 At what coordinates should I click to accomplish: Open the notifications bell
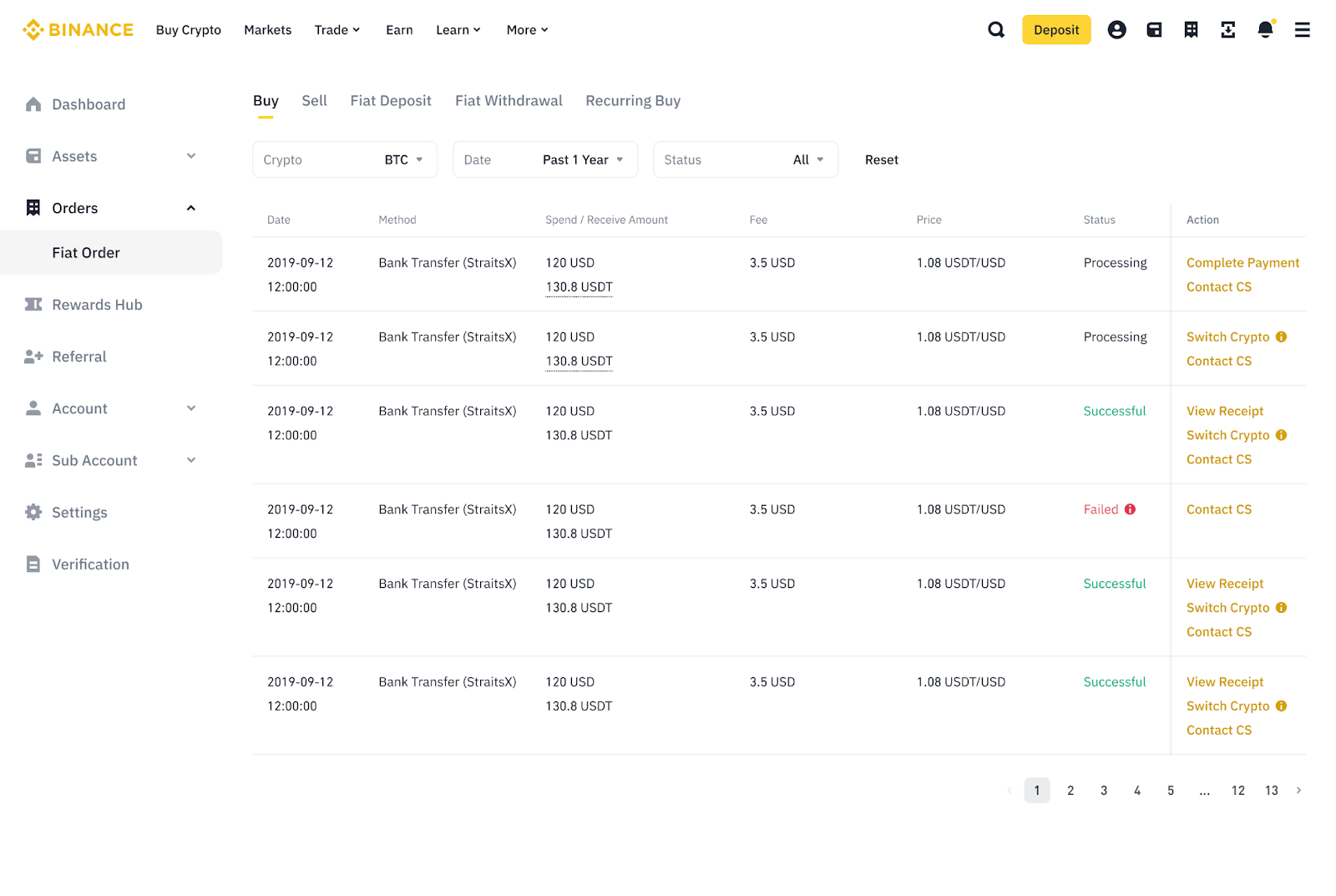click(x=1266, y=30)
